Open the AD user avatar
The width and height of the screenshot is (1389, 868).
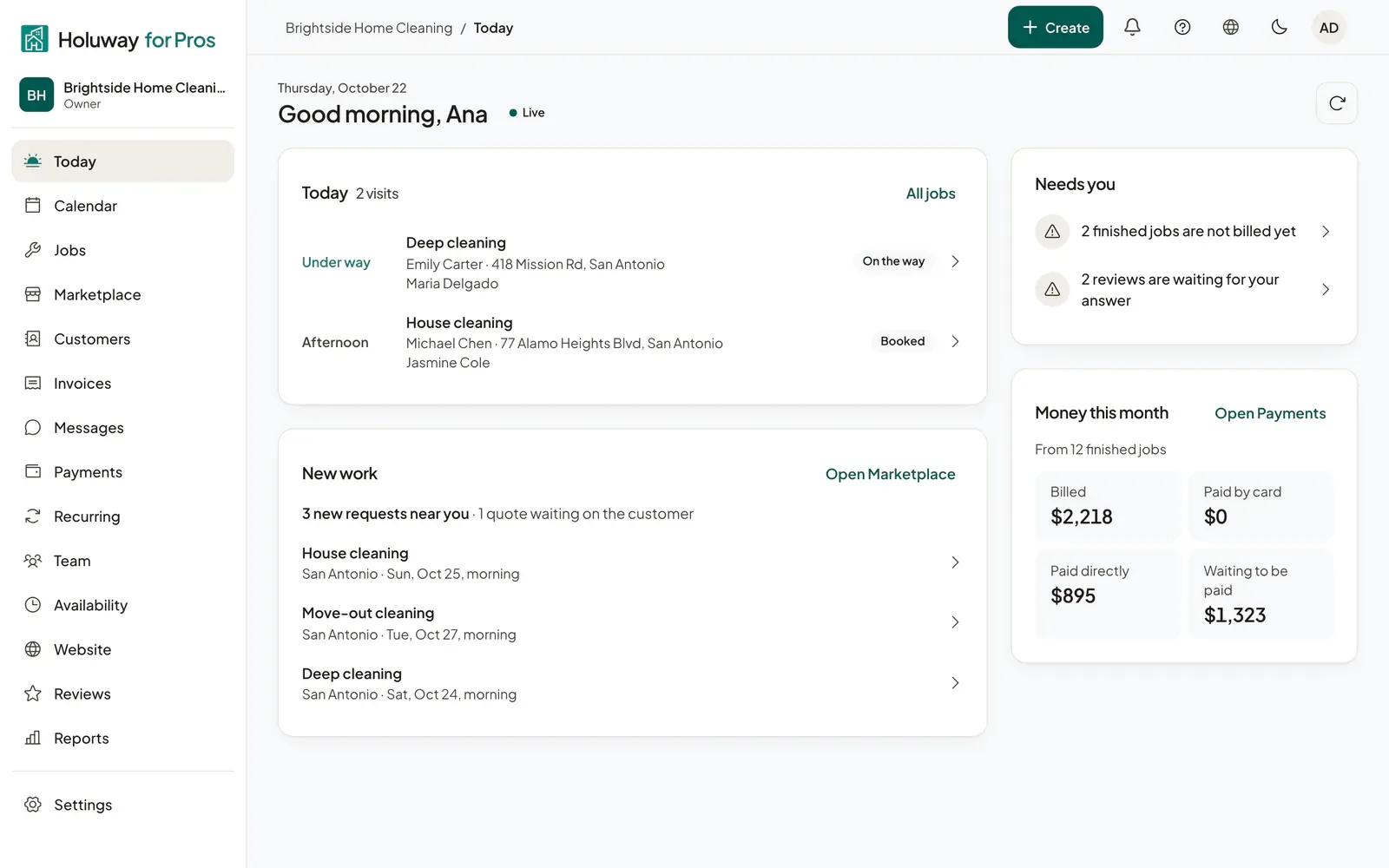pos(1328,27)
